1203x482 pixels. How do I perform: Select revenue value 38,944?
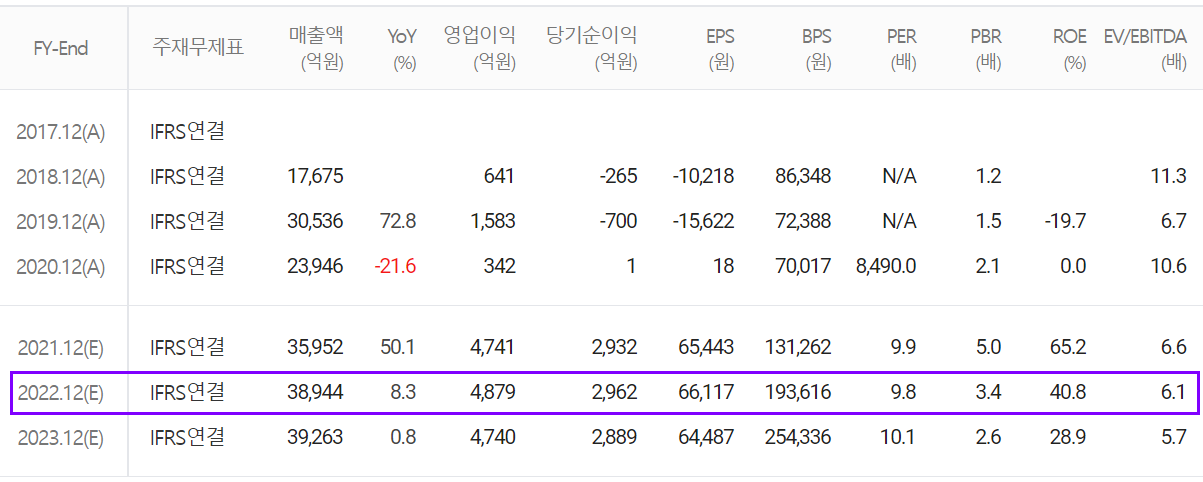316,393
